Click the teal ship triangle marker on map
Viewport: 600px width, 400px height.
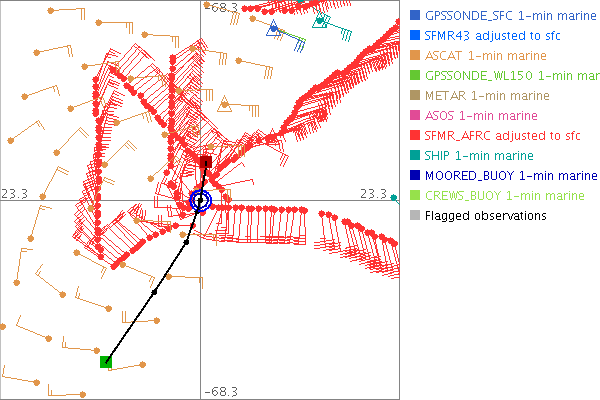coord(320,20)
